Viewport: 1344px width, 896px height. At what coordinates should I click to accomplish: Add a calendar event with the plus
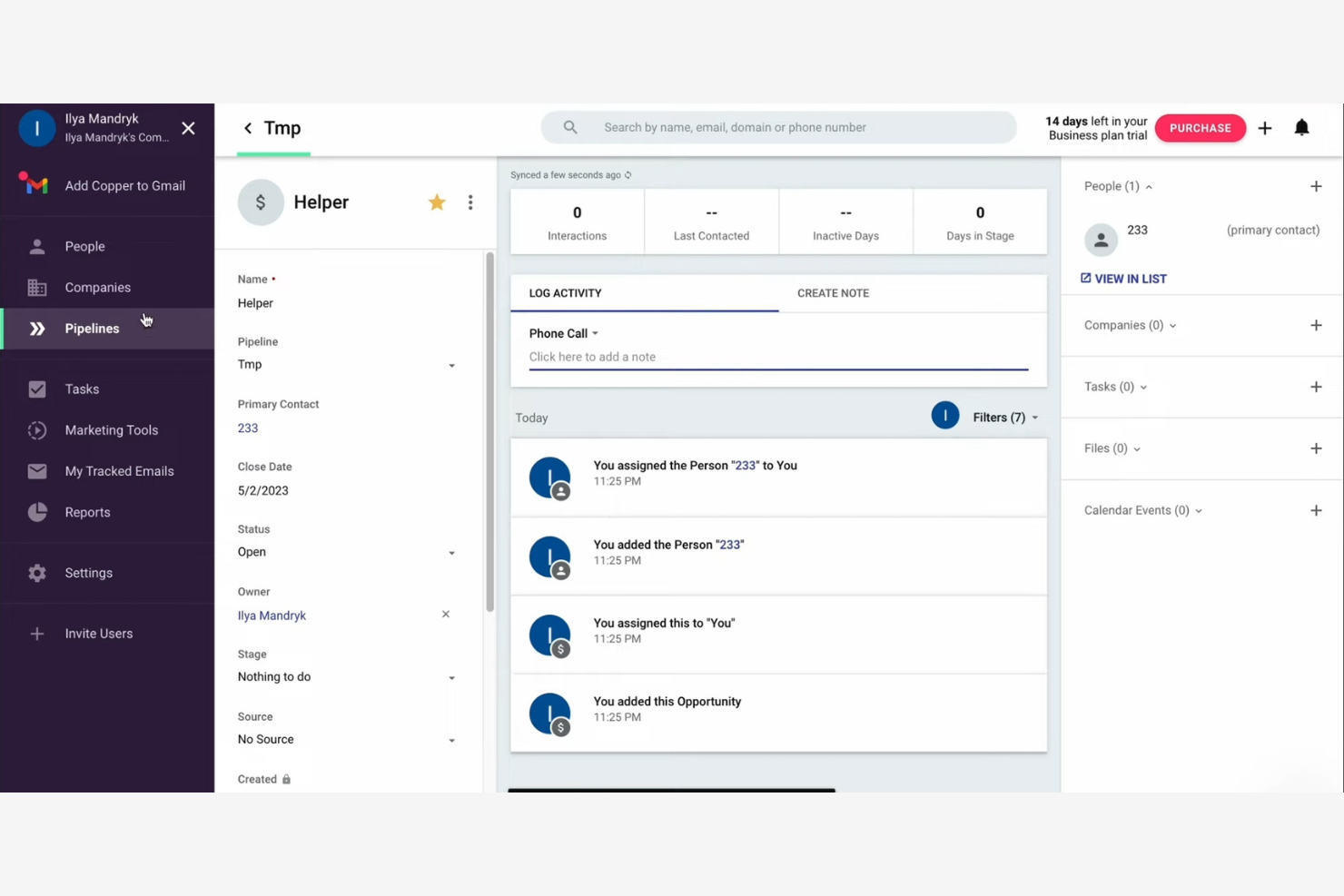tap(1316, 510)
